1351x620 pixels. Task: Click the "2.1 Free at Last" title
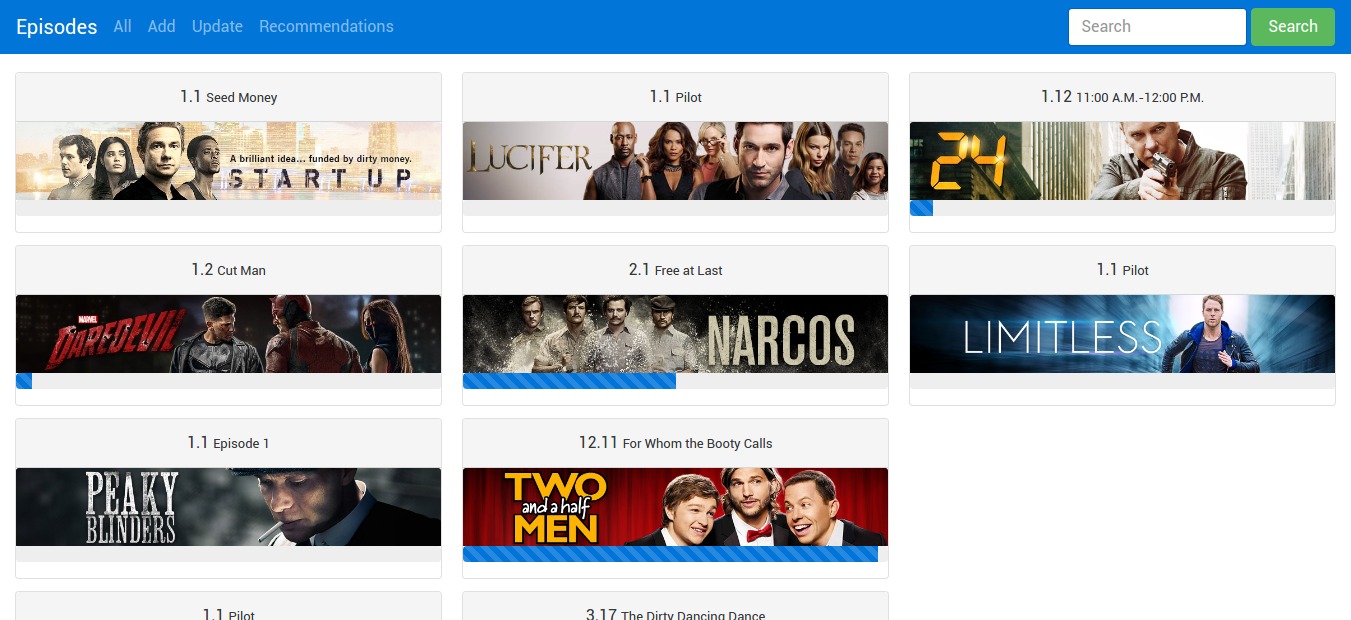675,270
